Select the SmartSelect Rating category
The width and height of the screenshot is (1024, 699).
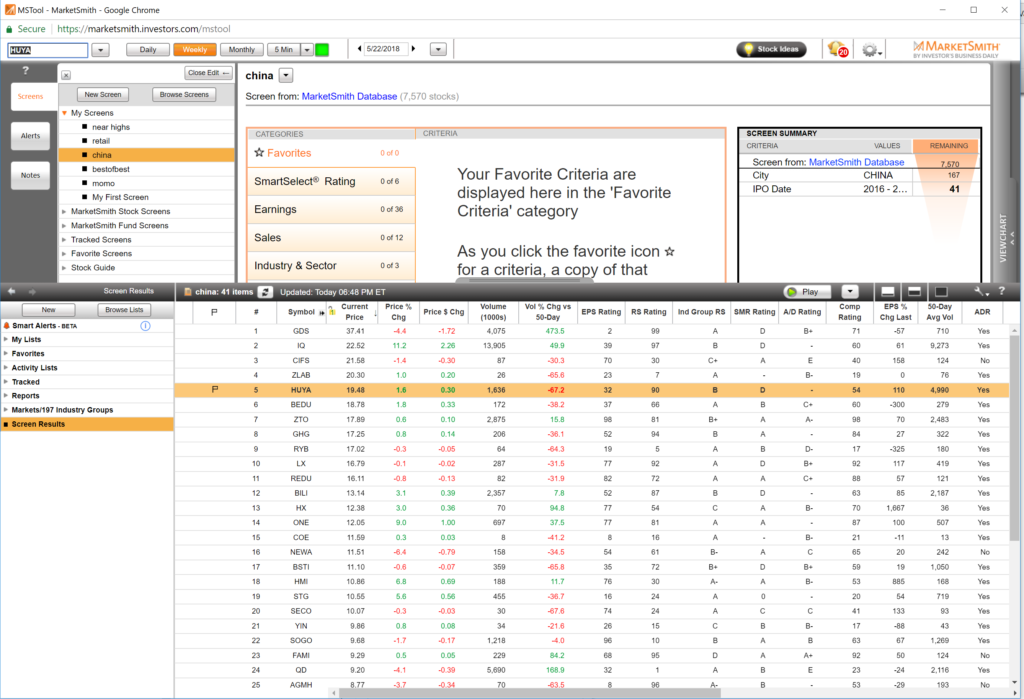[x=331, y=182]
